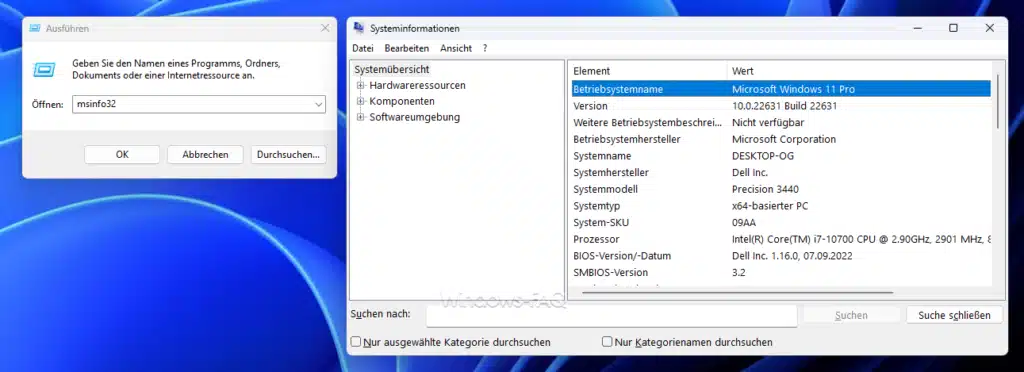Select Systemübersicht in the tree
Viewport: 1024px width, 372px height.
pyautogui.click(x=392, y=69)
